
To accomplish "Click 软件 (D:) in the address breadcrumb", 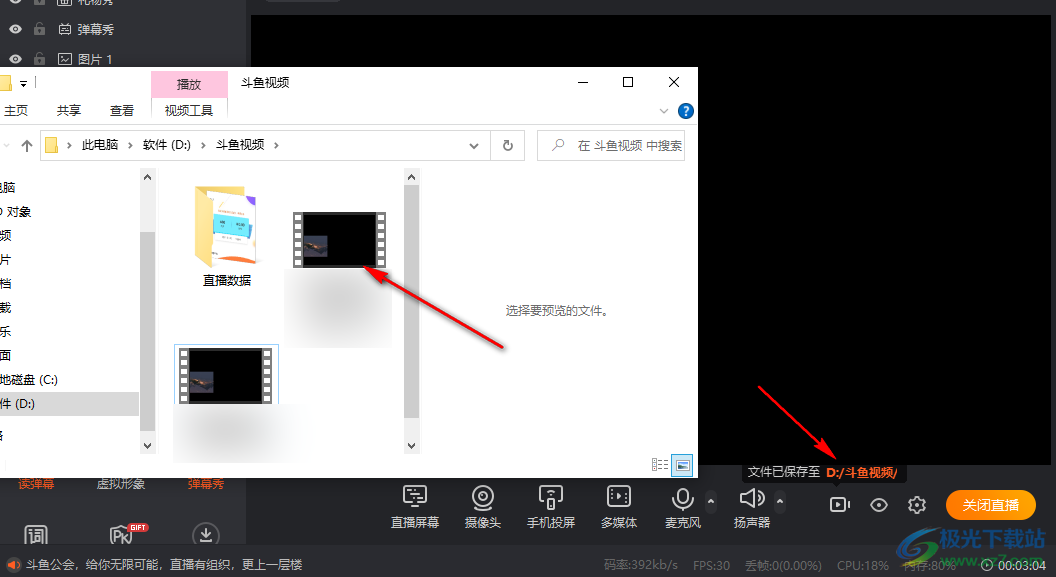I will click(167, 145).
